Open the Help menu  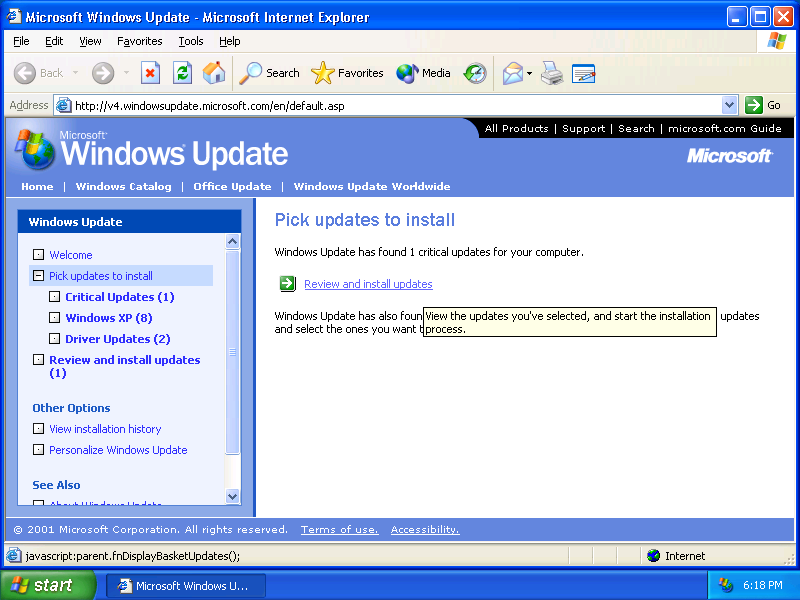click(230, 41)
